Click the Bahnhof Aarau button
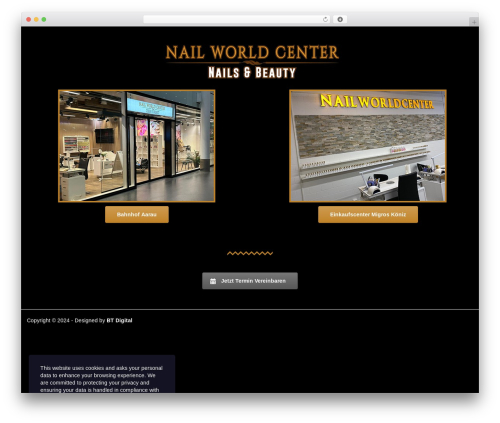 pos(137,214)
